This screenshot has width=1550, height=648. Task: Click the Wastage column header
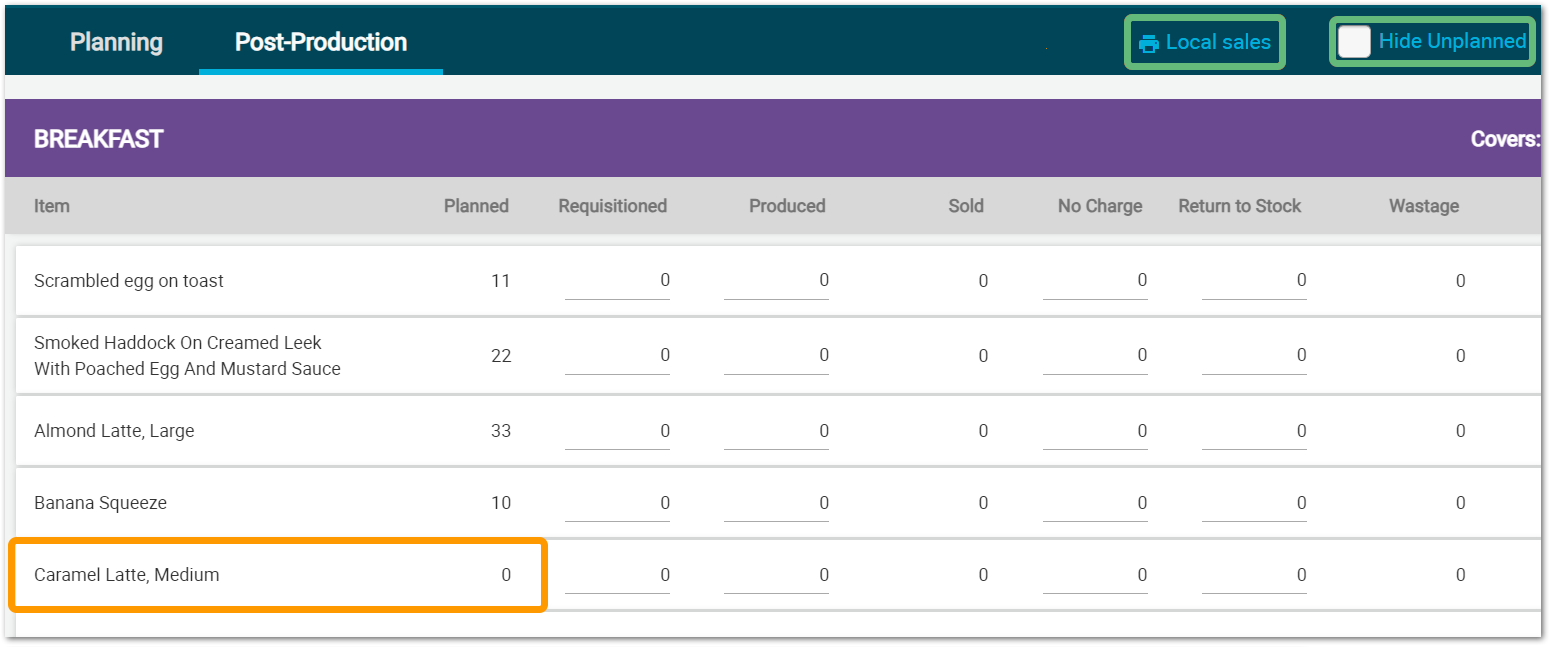click(1423, 206)
